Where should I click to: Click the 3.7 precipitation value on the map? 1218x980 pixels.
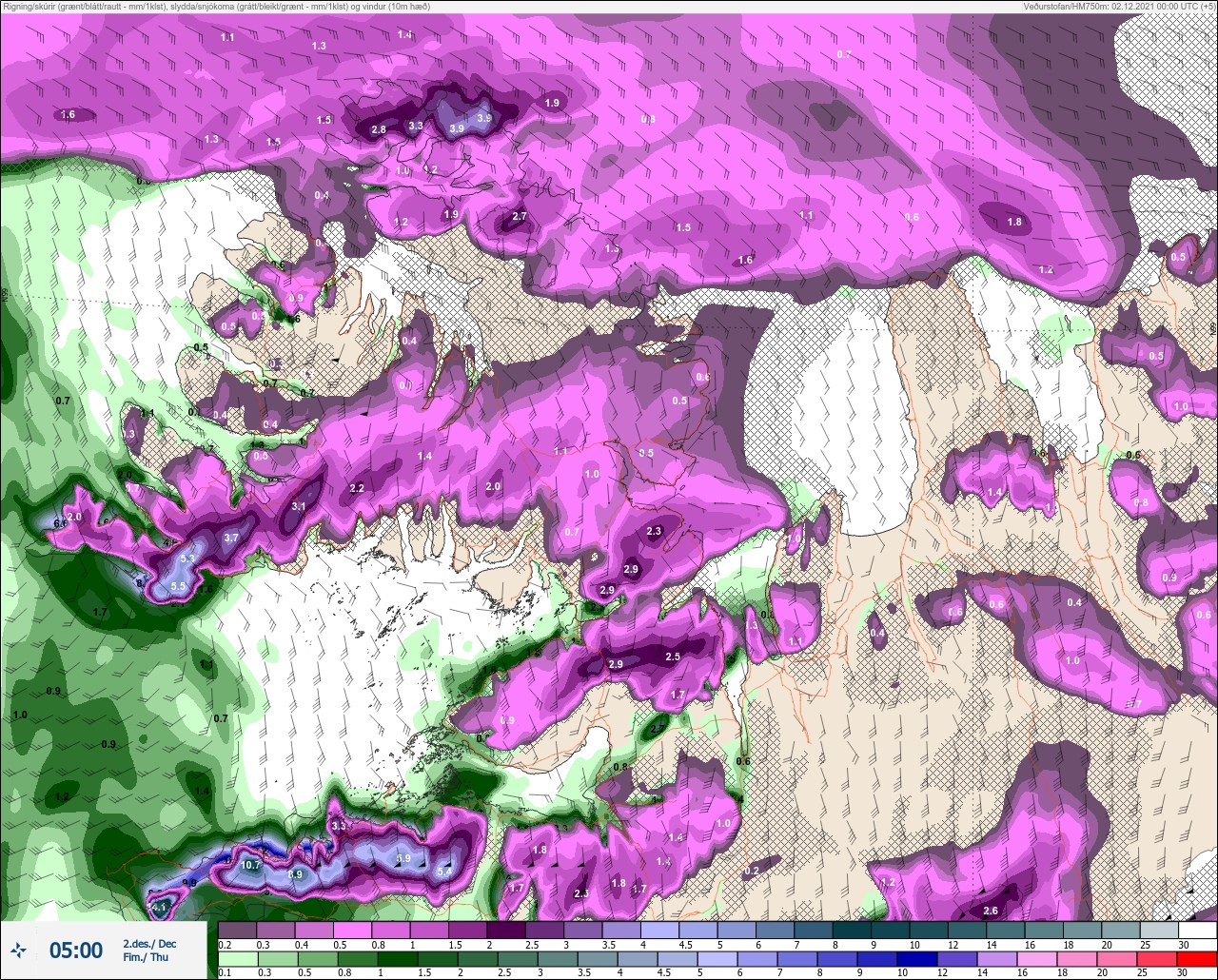[x=231, y=538]
